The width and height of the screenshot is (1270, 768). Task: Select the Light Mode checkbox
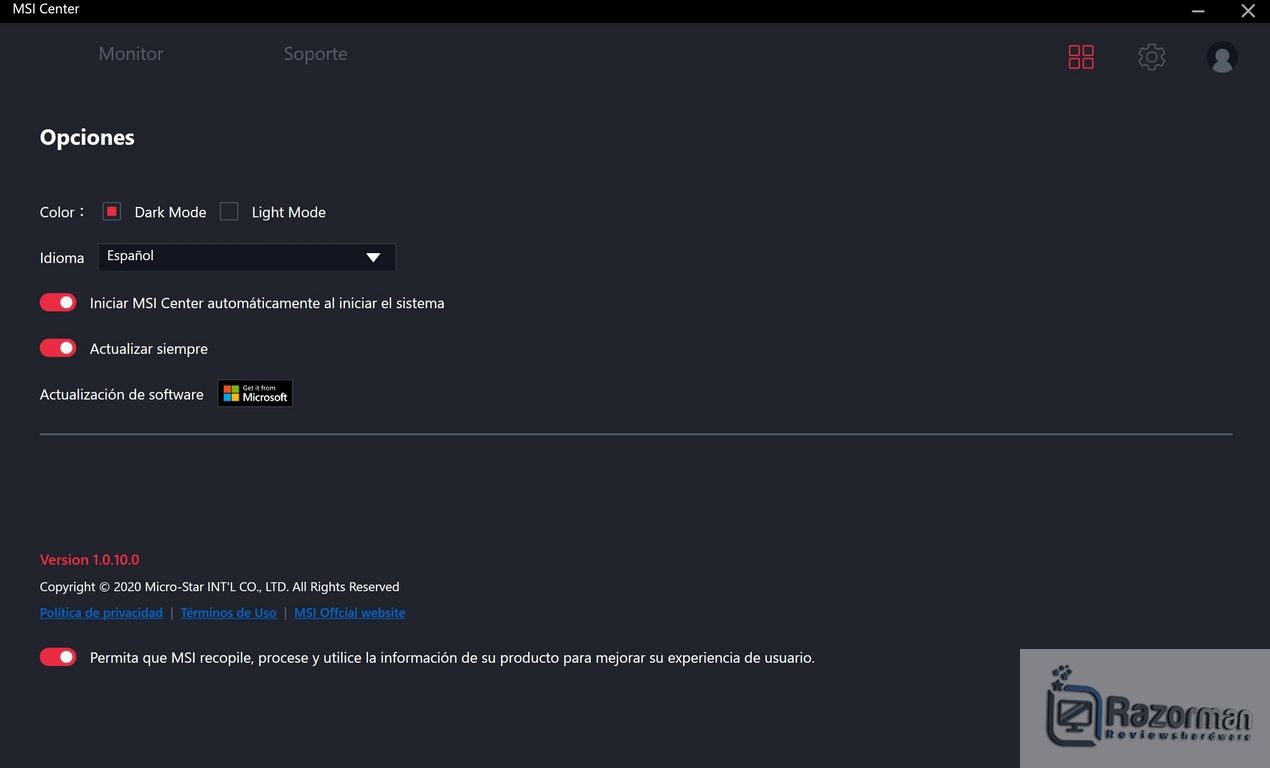[x=229, y=212]
